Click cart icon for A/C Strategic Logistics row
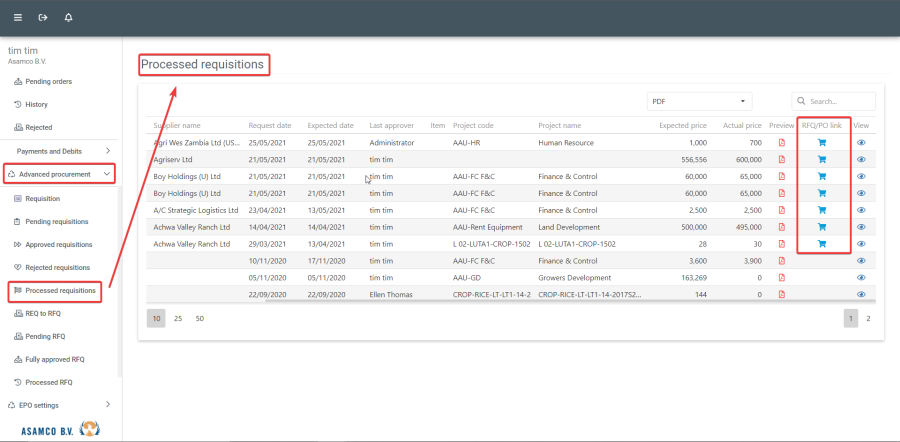 click(x=822, y=210)
